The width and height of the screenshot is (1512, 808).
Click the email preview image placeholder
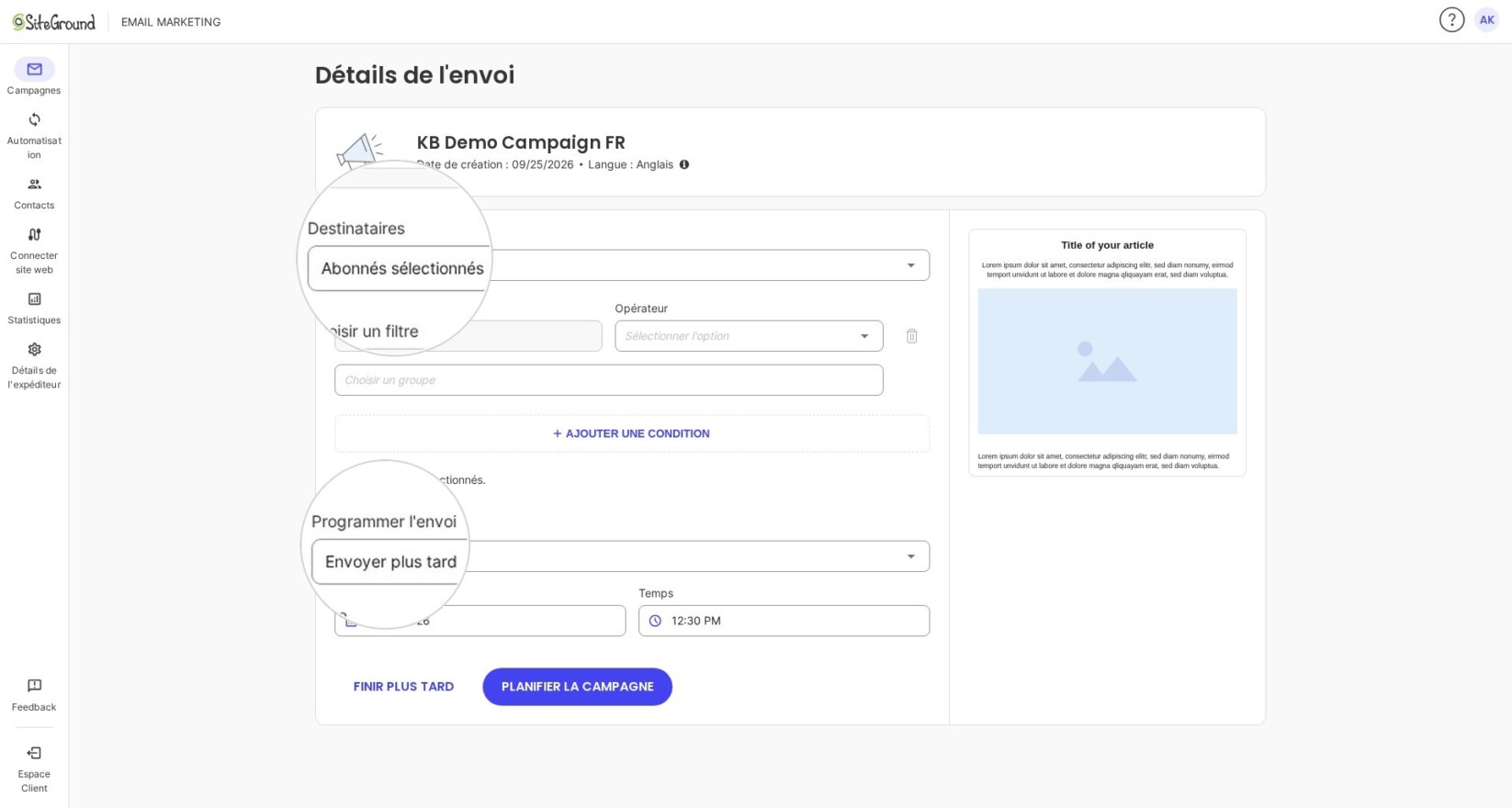[1107, 362]
